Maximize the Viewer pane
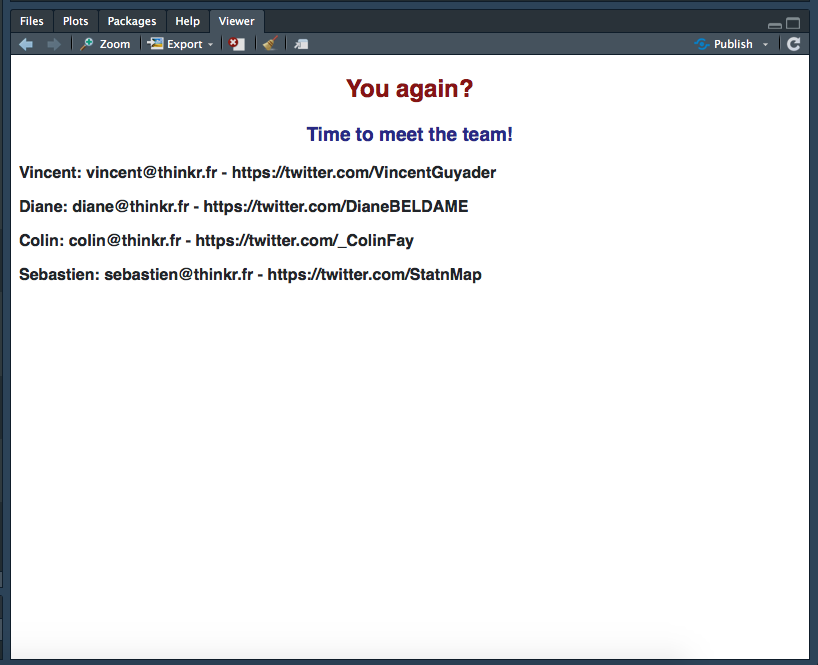 [x=793, y=23]
